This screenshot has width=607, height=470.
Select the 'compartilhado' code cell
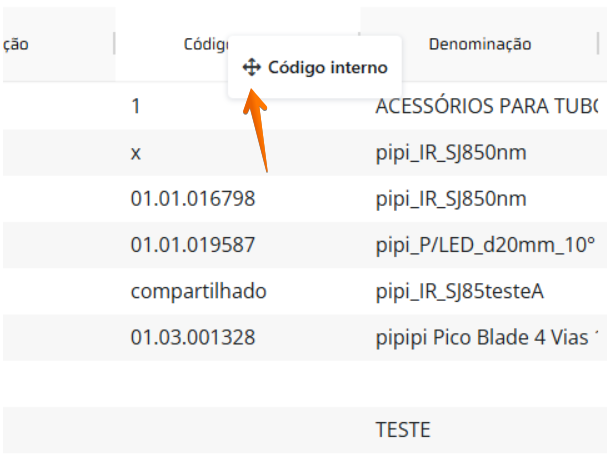coord(198,291)
